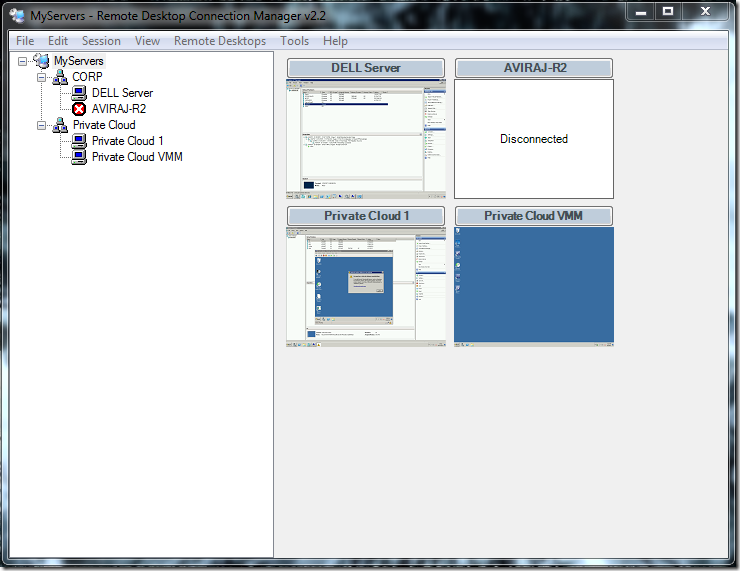Select Private Cloud VMM in the tree

click(x=137, y=157)
